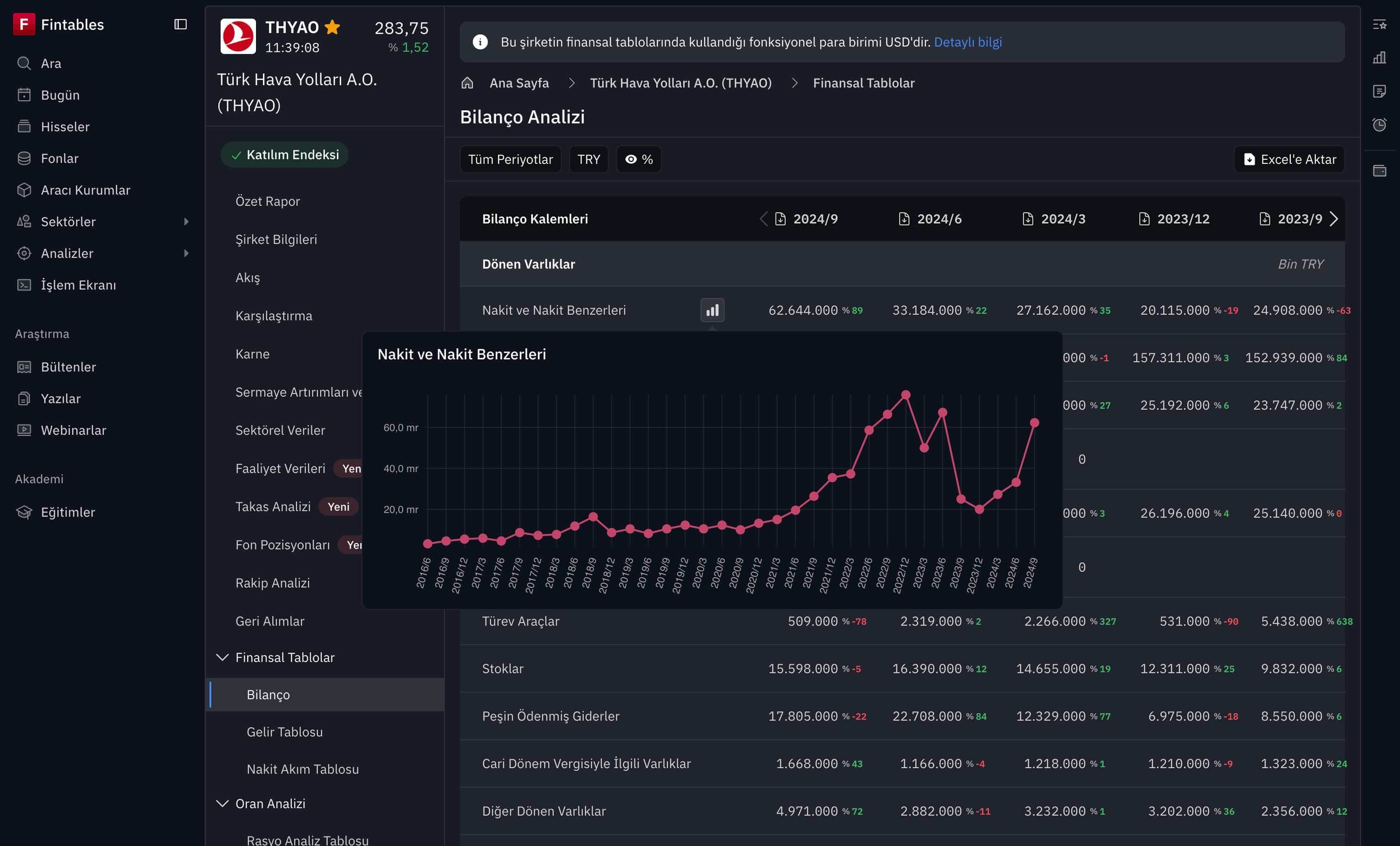This screenshot has width=1400, height=846.
Task: Click the home icon in breadcrumb
Action: [467, 83]
